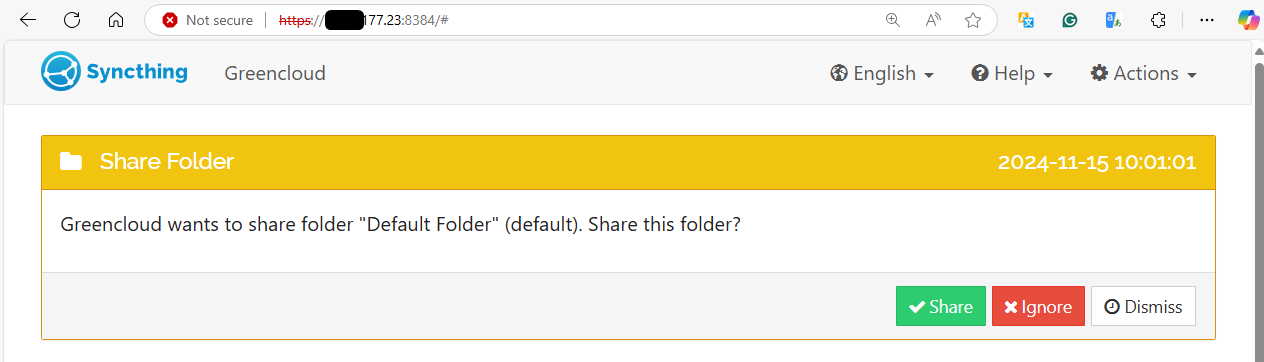Screen dimensions: 1264x362
Task: Open the browser settings and more menu
Action: pos(1207,20)
